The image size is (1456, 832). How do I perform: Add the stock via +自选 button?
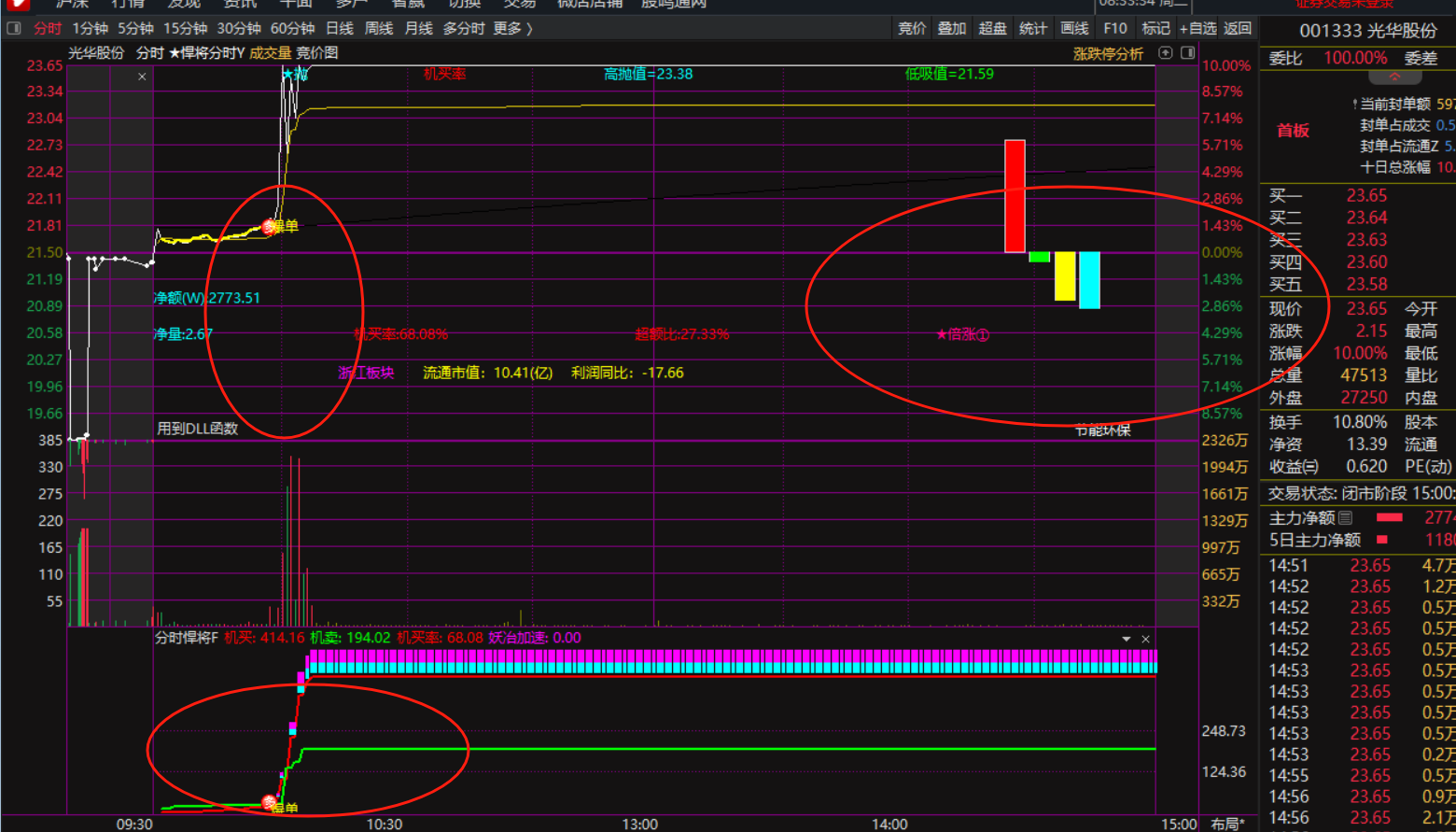coord(1197,28)
